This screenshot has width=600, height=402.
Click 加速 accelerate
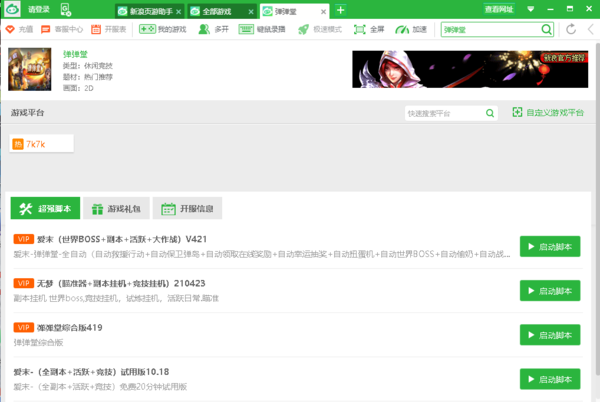[x=411, y=29]
